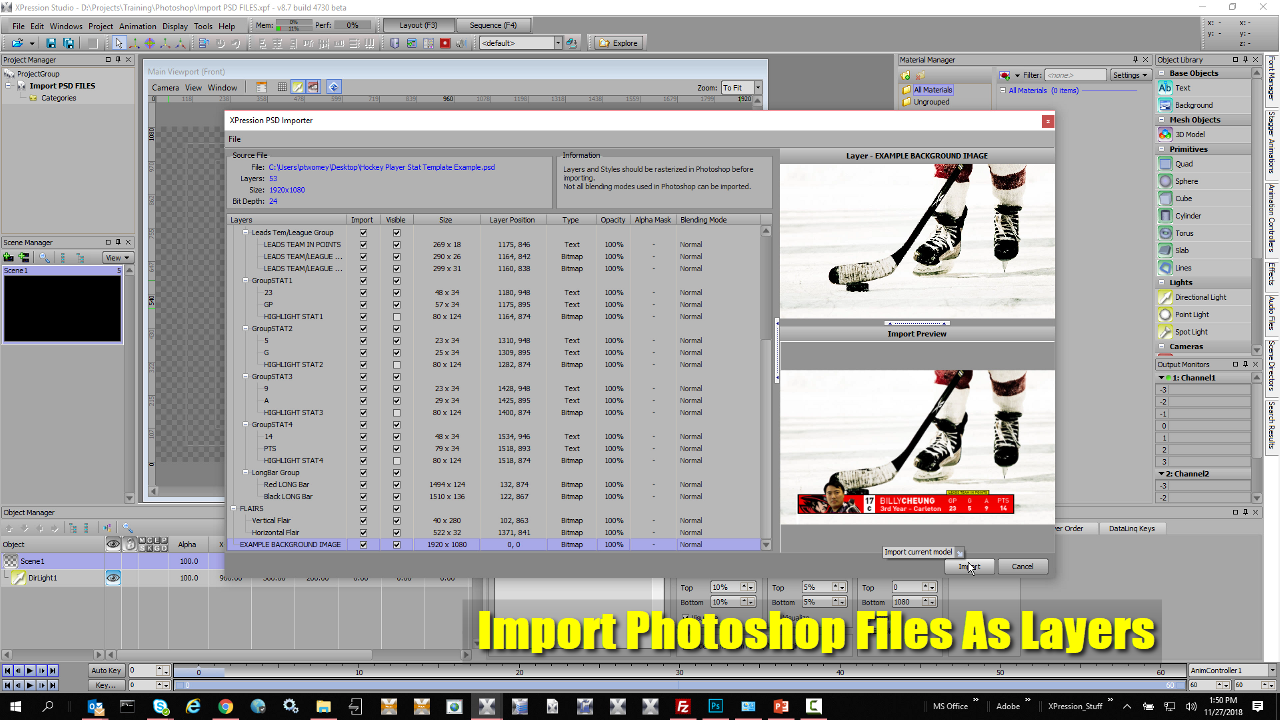Click the Text object icon in Object Library

1165,88
